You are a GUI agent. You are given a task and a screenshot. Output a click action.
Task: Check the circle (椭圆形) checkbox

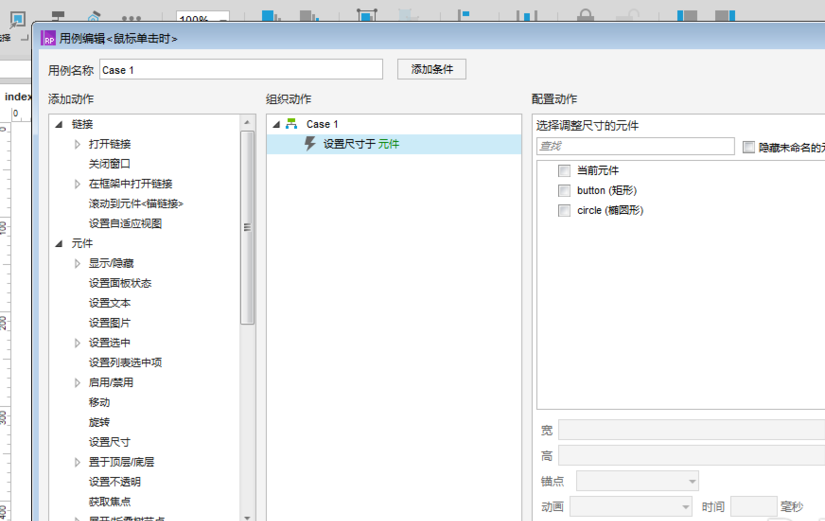564,211
